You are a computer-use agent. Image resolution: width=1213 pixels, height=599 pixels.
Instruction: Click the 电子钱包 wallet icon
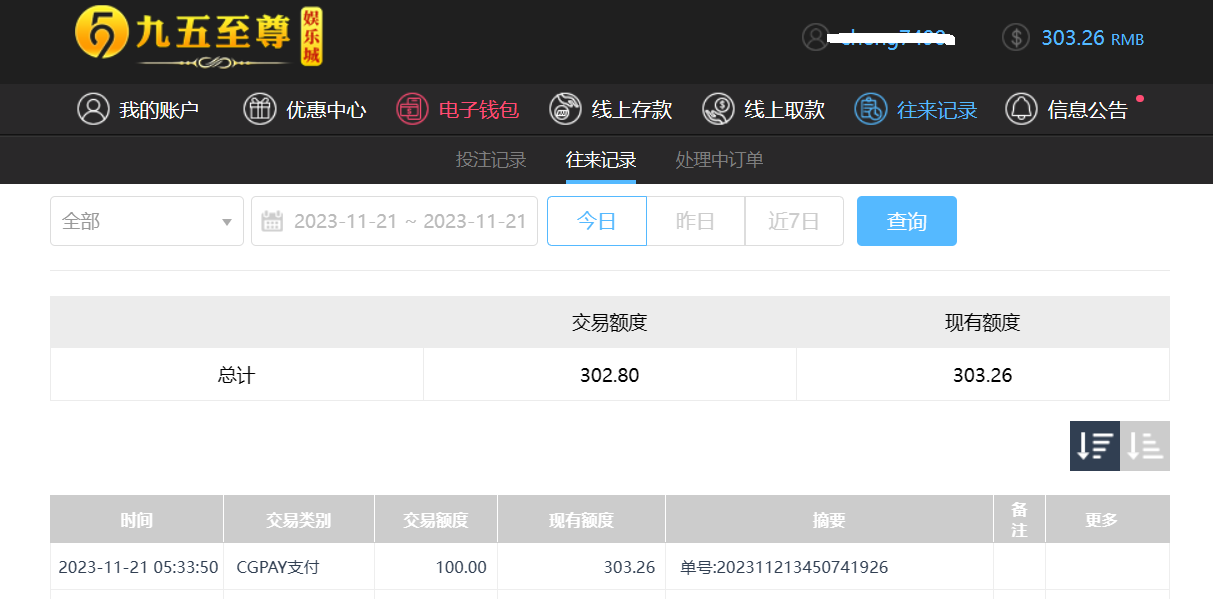click(x=412, y=109)
